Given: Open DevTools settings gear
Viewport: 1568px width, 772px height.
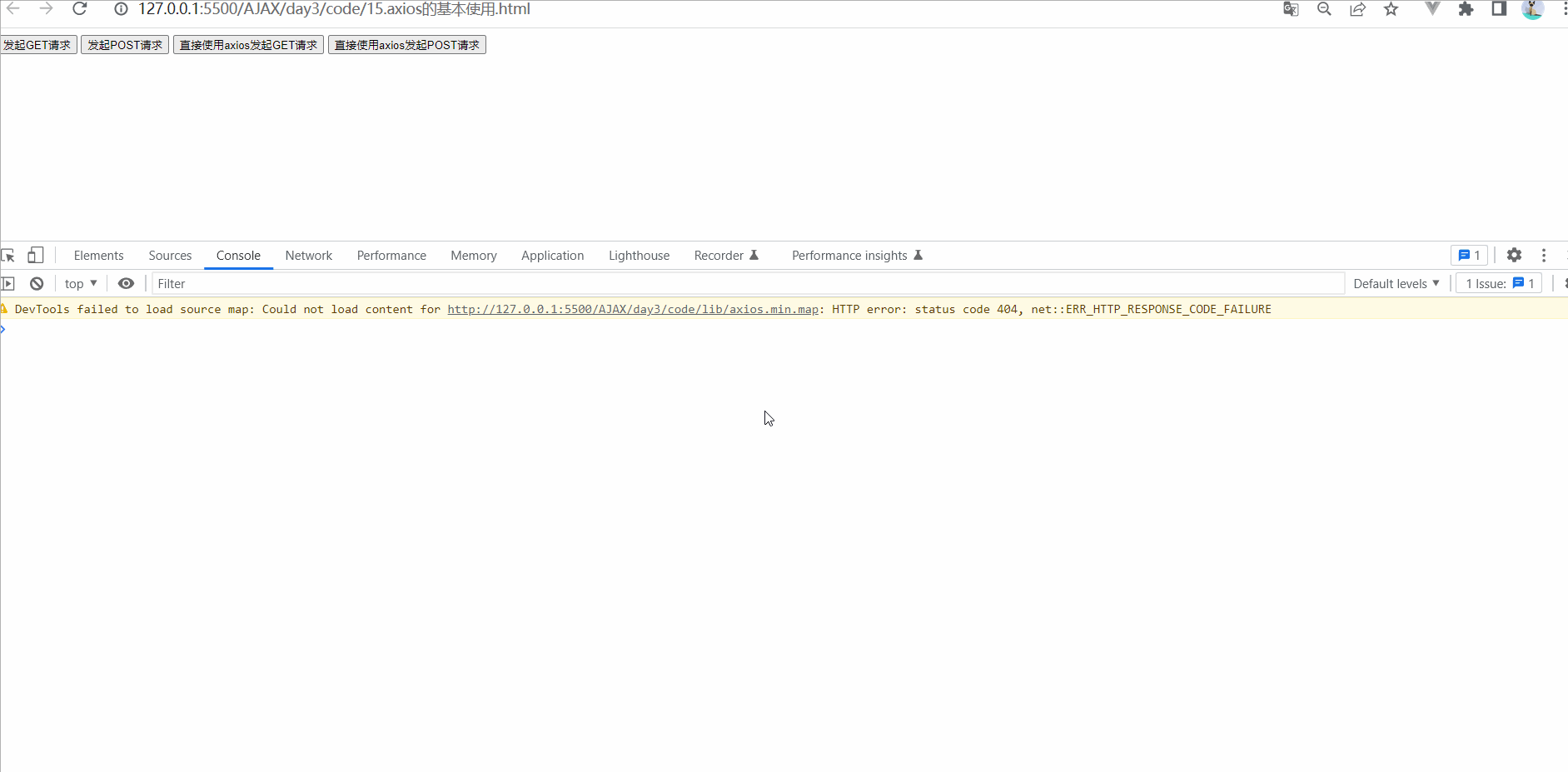Looking at the screenshot, I should 1515,255.
